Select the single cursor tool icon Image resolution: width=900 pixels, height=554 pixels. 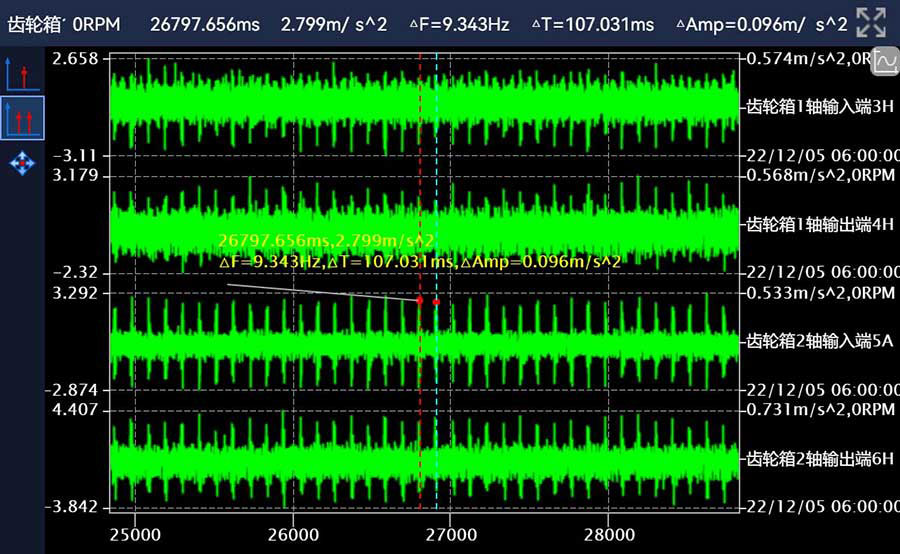click(x=22, y=74)
